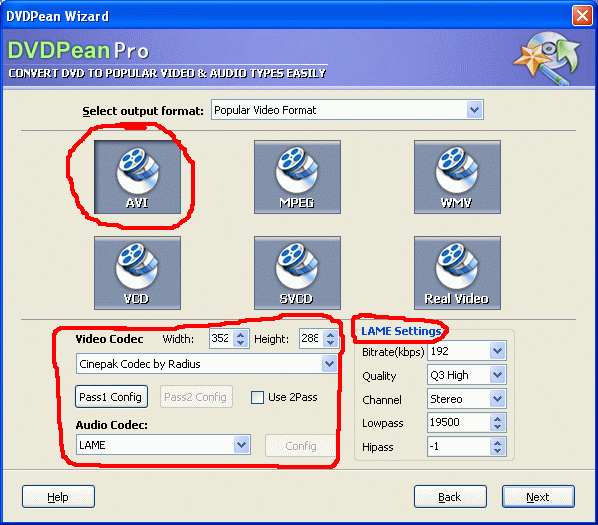This screenshot has height=525, width=598.
Task: Open the Select output format dropdown
Action: pyautogui.click(x=474, y=110)
